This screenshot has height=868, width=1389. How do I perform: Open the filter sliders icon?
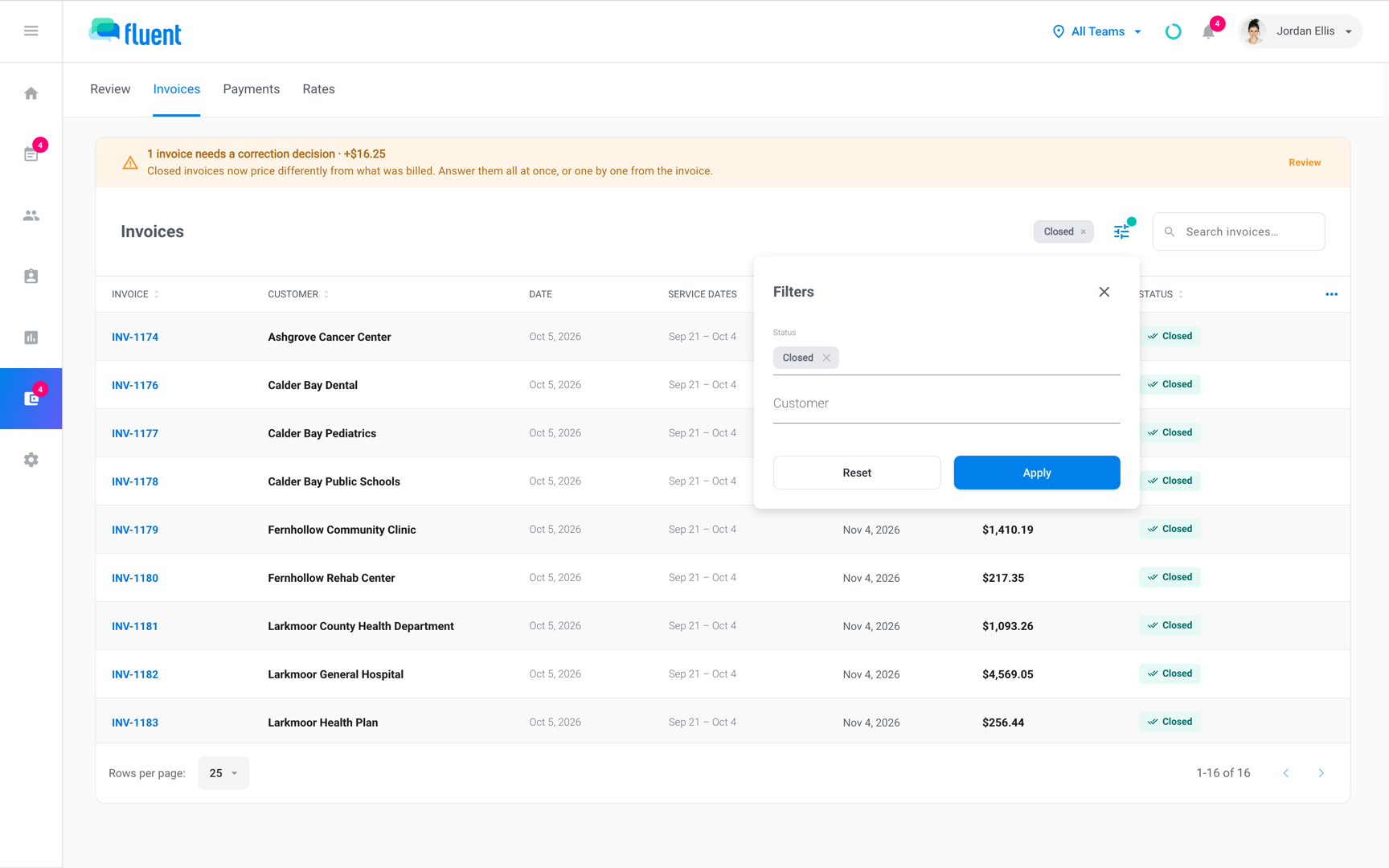(x=1121, y=231)
